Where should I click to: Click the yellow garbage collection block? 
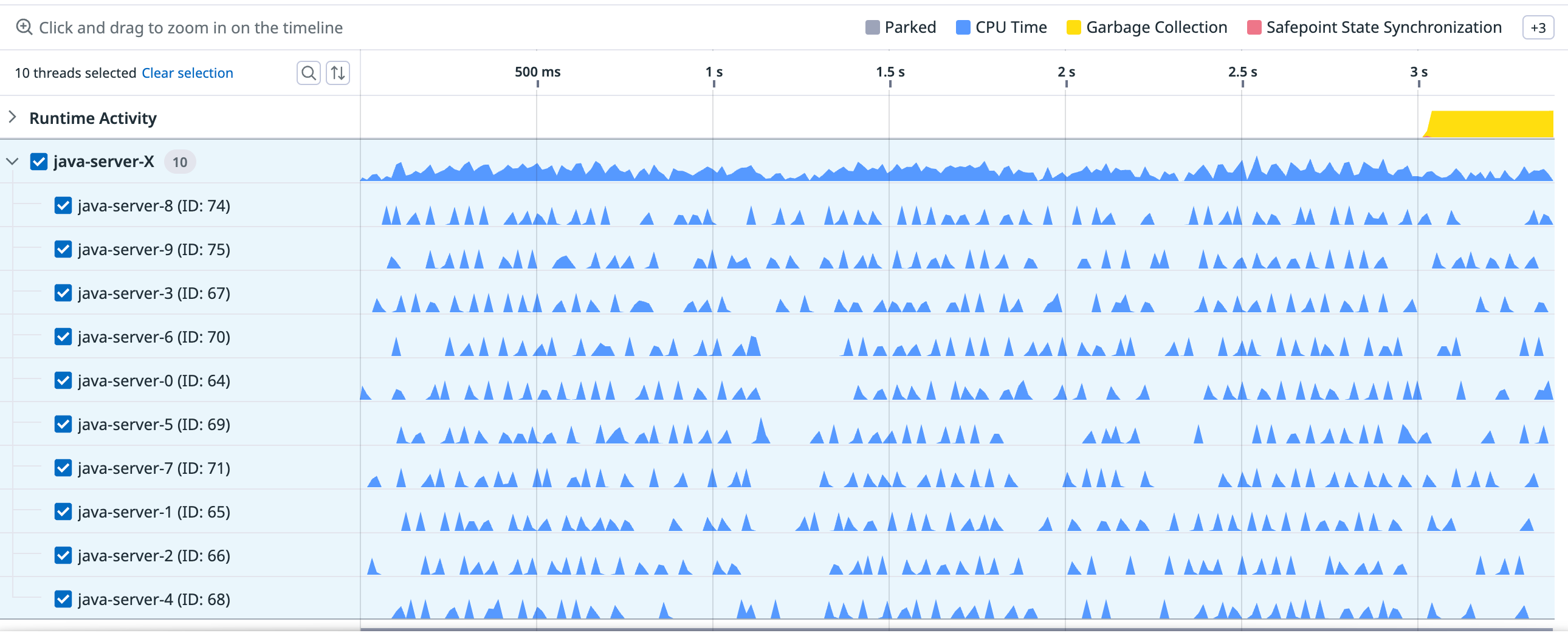pos(1491,124)
